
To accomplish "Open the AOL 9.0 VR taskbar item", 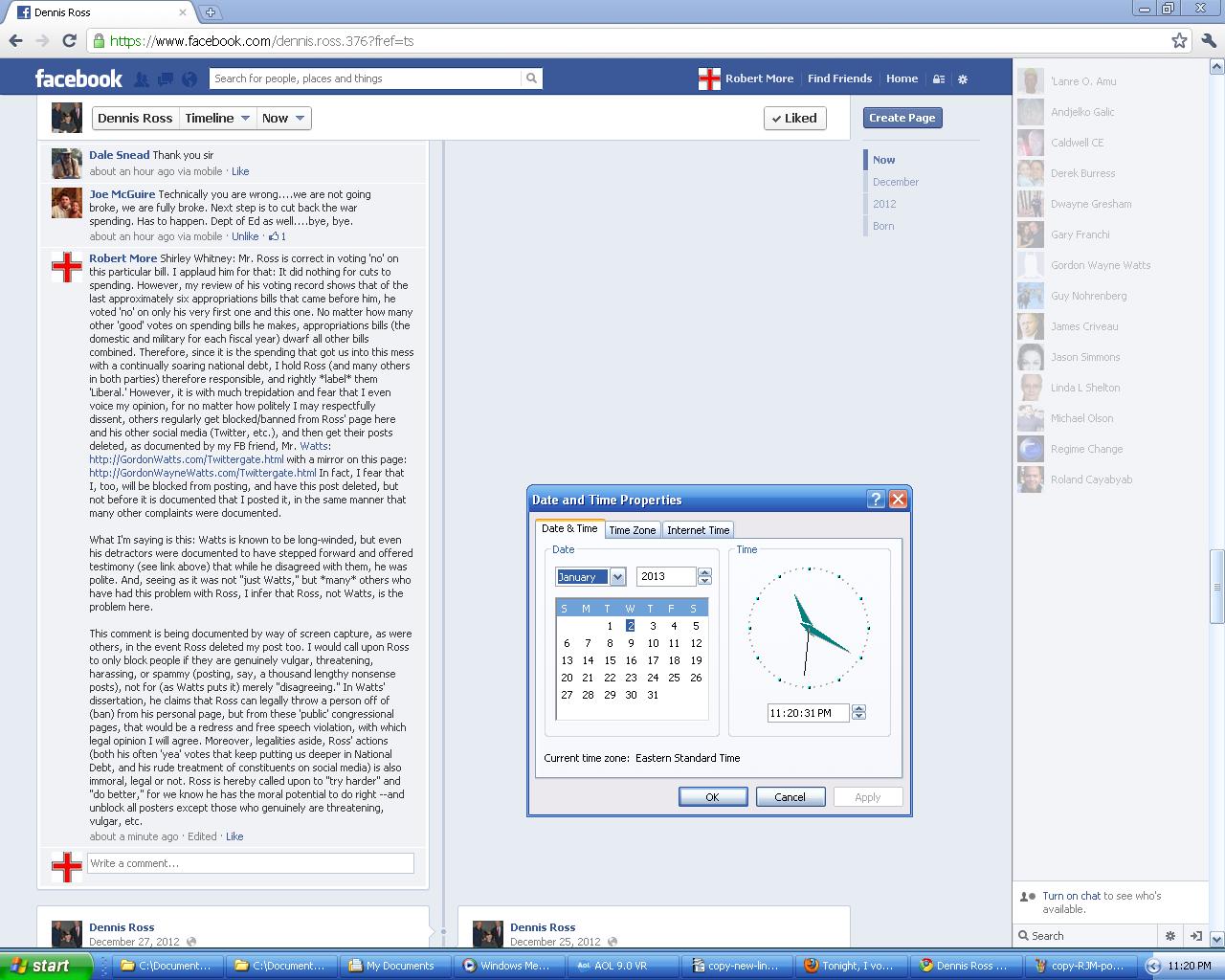I will point(622,966).
